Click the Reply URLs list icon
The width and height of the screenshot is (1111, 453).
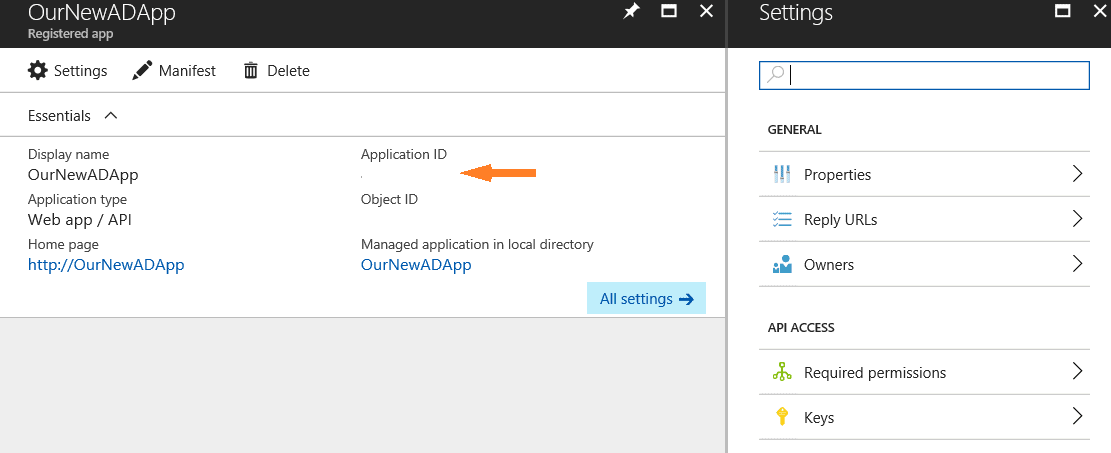click(x=782, y=220)
